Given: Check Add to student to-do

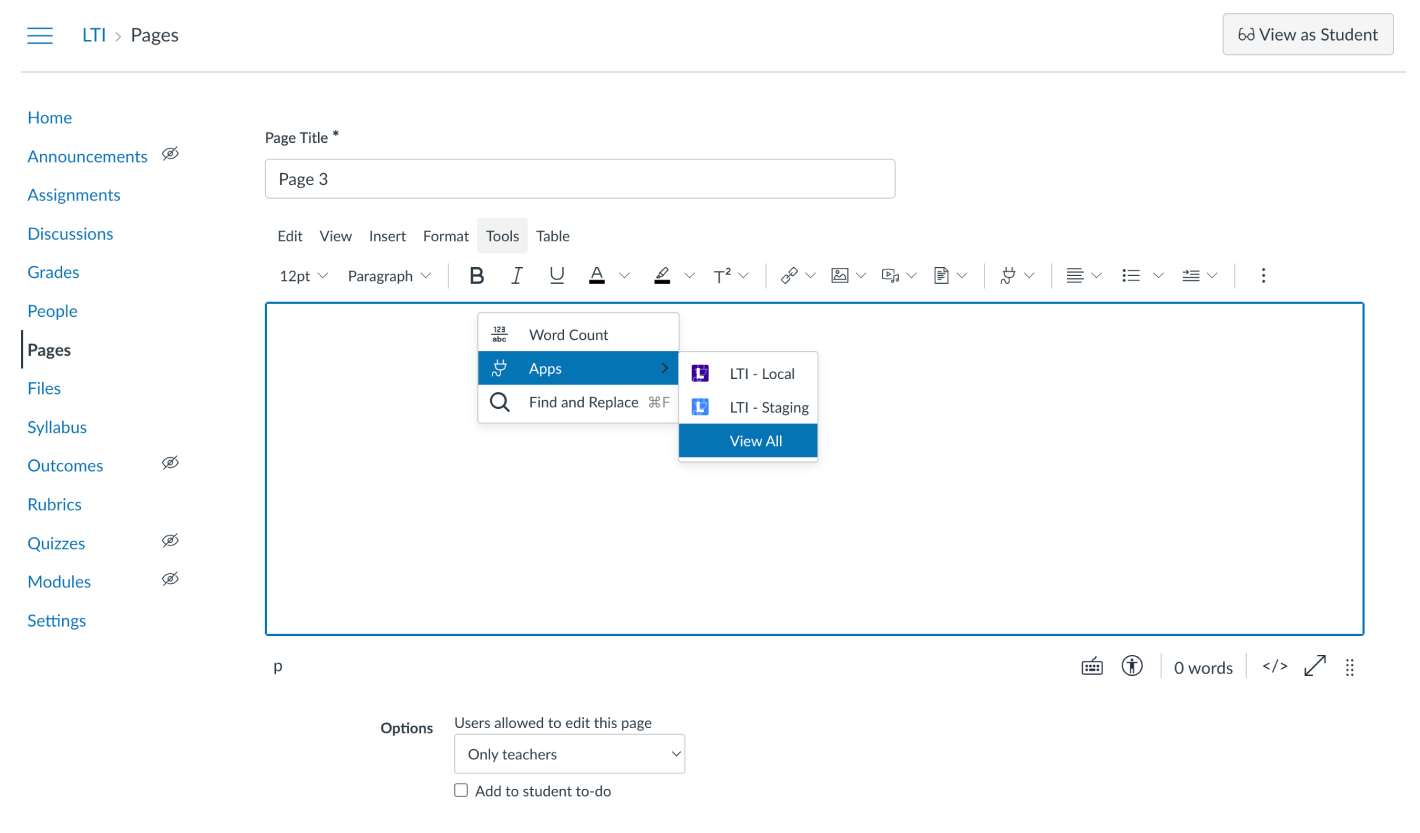Looking at the screenshot, I should pos(461,790).
